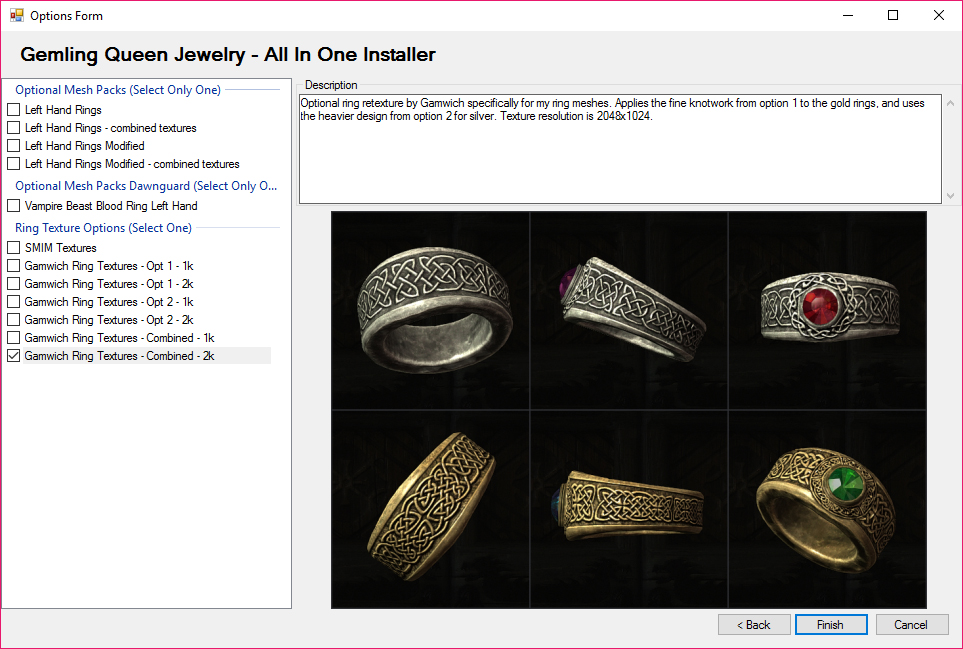Go to previous page with Back button
The image size is (963, 649).
click(x=754, y=624)
